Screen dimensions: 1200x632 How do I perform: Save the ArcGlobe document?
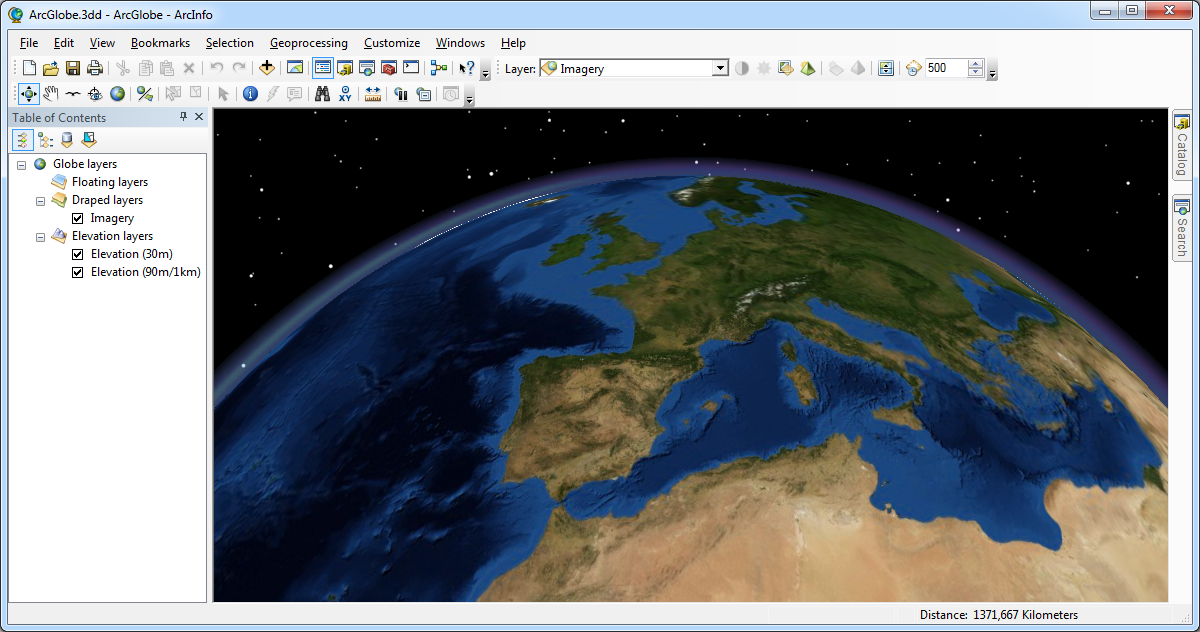72,68
